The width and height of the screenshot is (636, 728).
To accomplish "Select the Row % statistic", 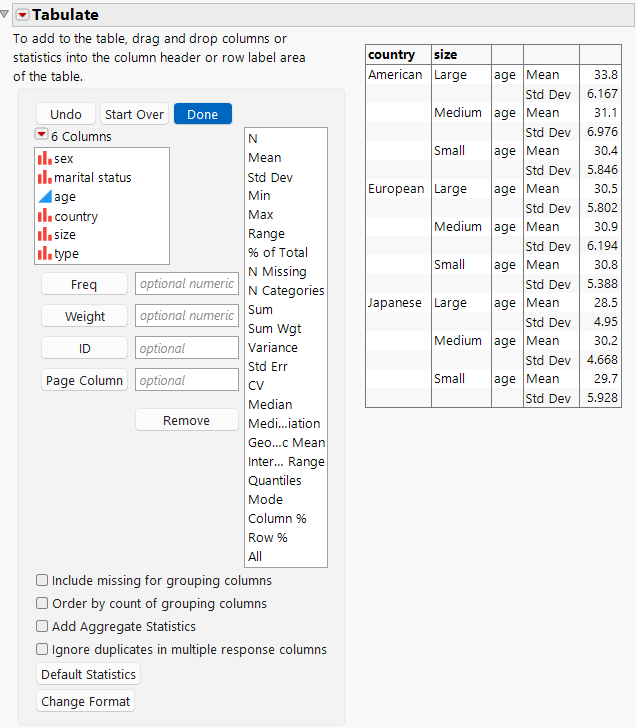I will (267, 538).
